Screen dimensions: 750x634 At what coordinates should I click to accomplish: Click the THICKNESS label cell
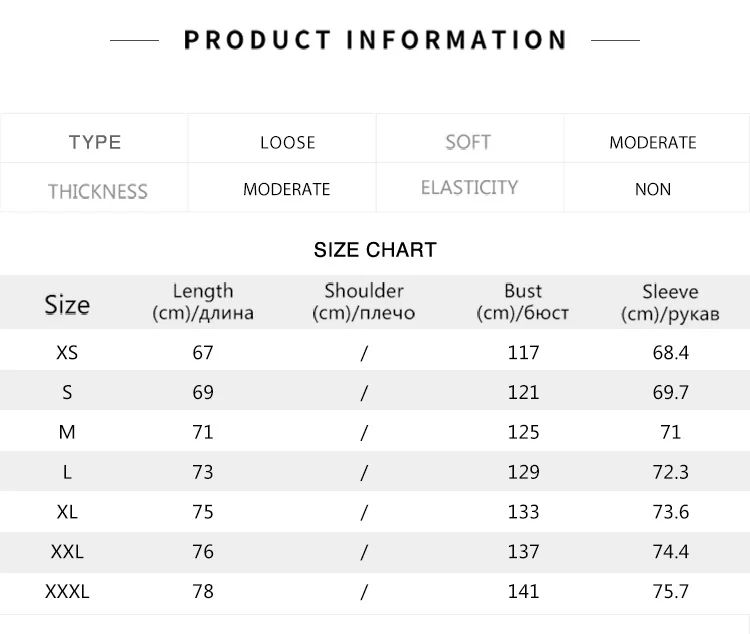point(97,190)
